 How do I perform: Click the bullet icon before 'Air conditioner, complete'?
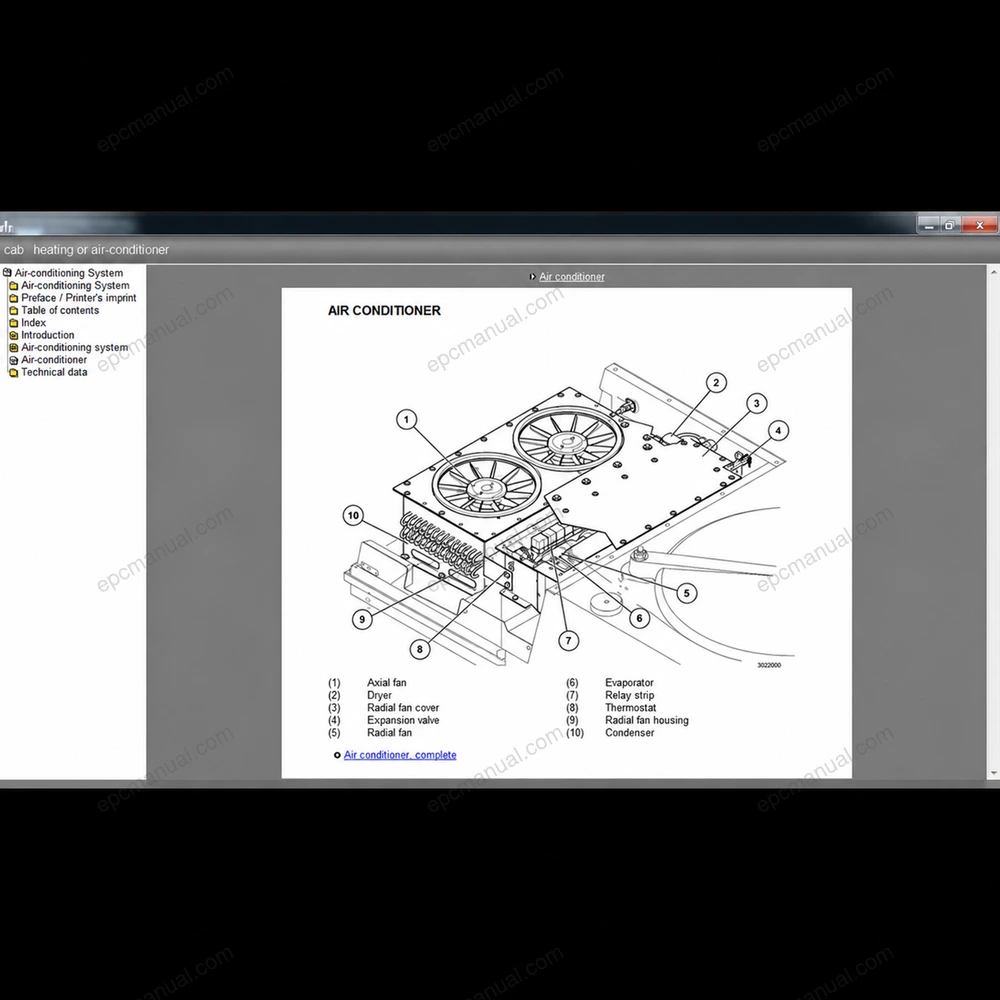pos(337,756)
